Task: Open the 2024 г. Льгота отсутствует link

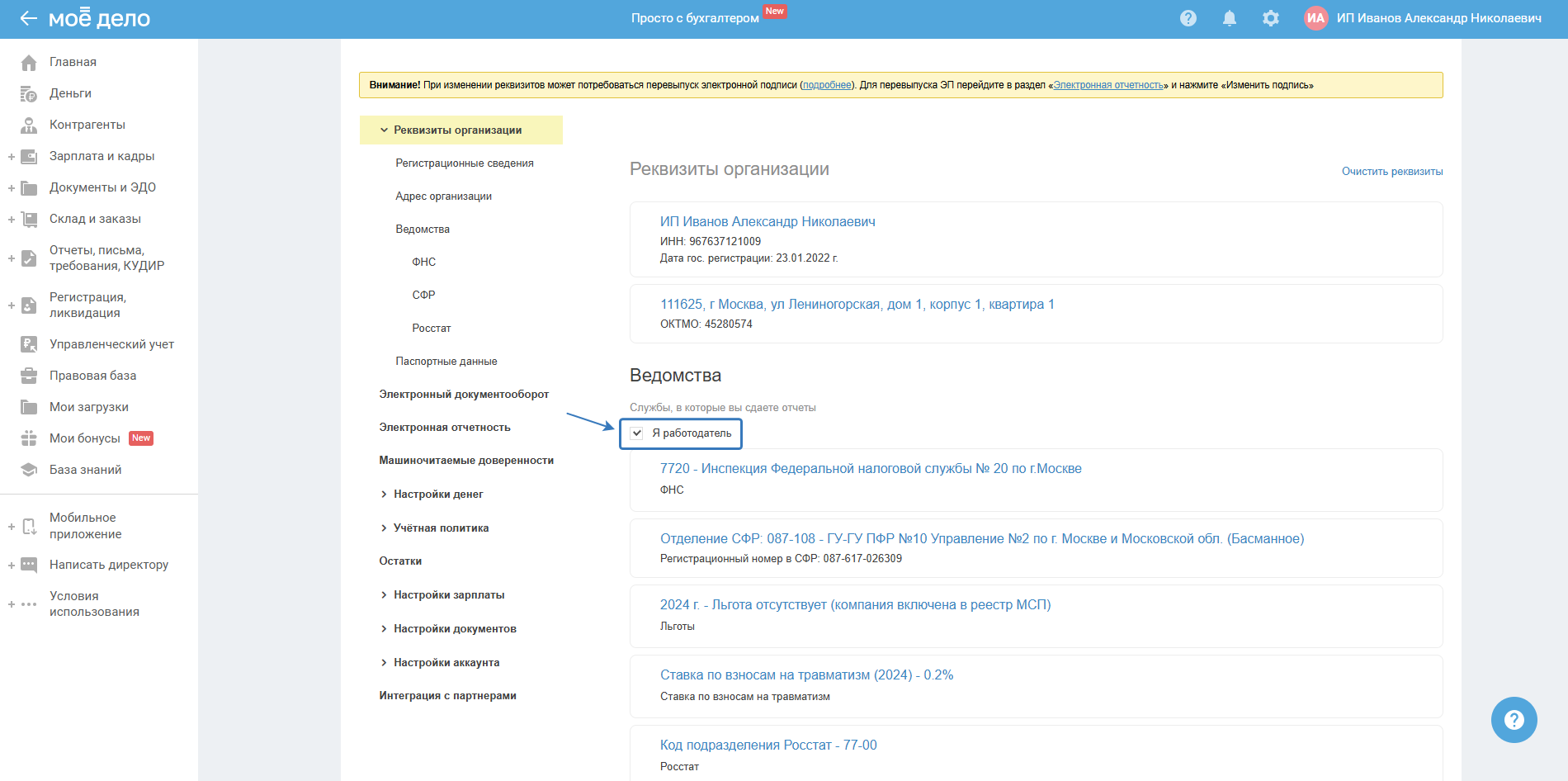Action: click(x=856, y=605)
